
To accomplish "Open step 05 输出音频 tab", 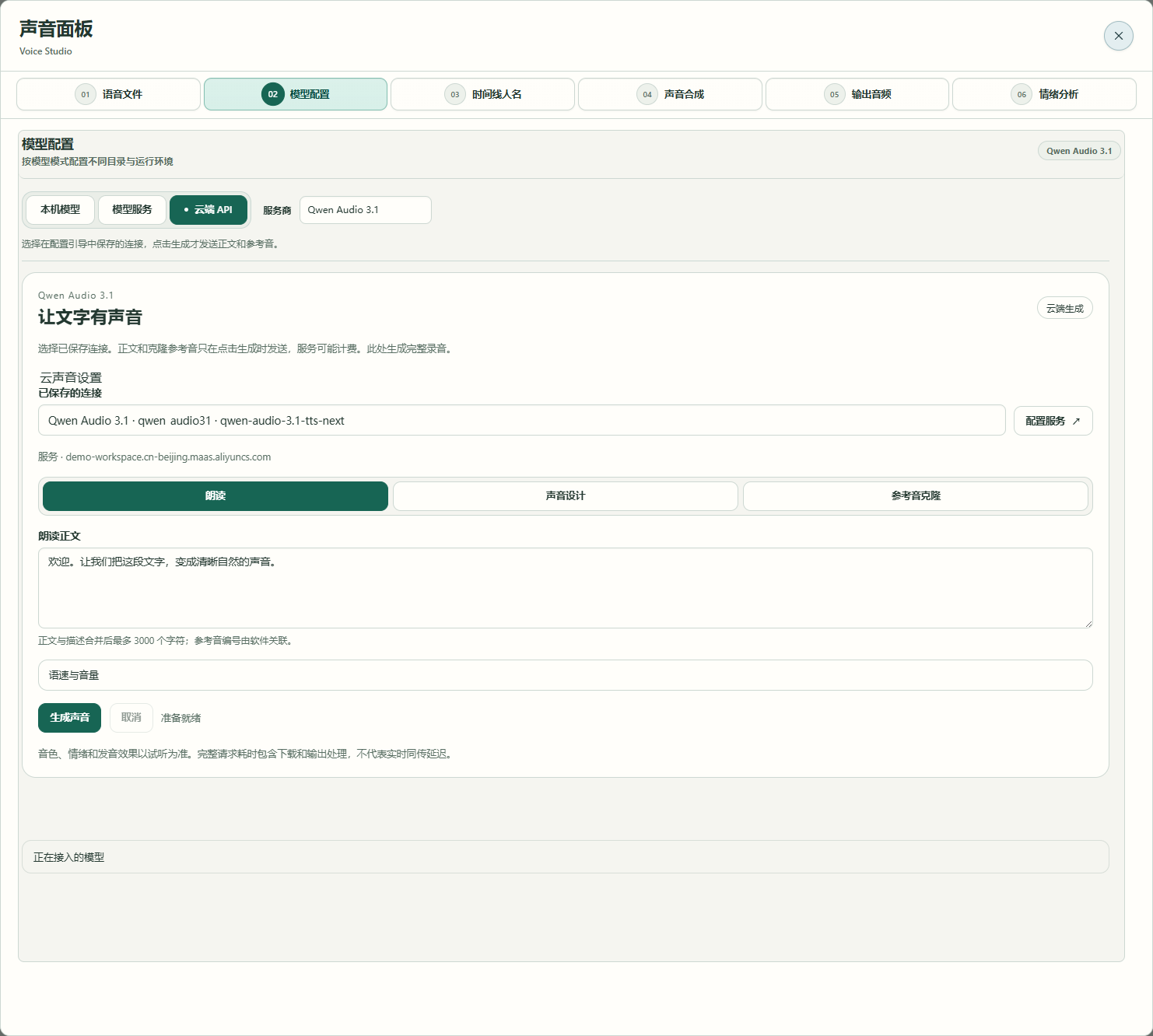I will 857,94.
